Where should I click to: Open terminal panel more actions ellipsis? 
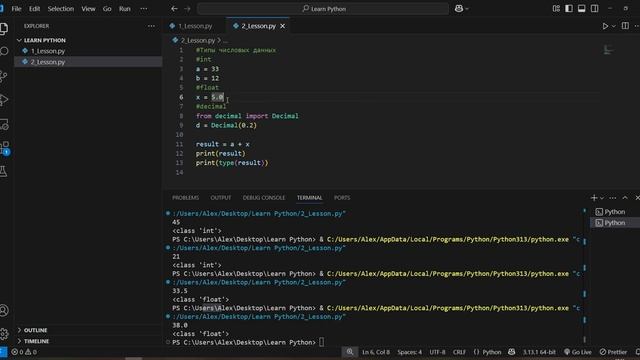pos(613,198)
